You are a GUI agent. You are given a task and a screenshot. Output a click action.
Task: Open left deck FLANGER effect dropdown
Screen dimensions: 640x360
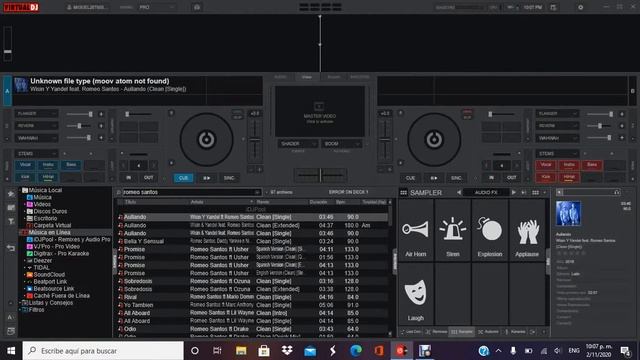pyautogui.click(x=36, y=113)
